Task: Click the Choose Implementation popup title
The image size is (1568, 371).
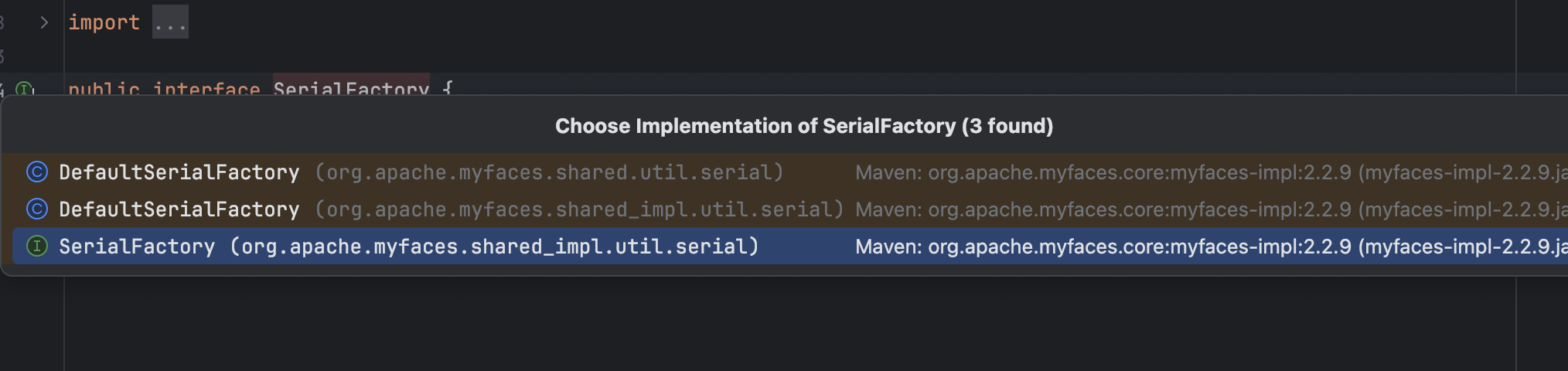Action: coord(804,126)
